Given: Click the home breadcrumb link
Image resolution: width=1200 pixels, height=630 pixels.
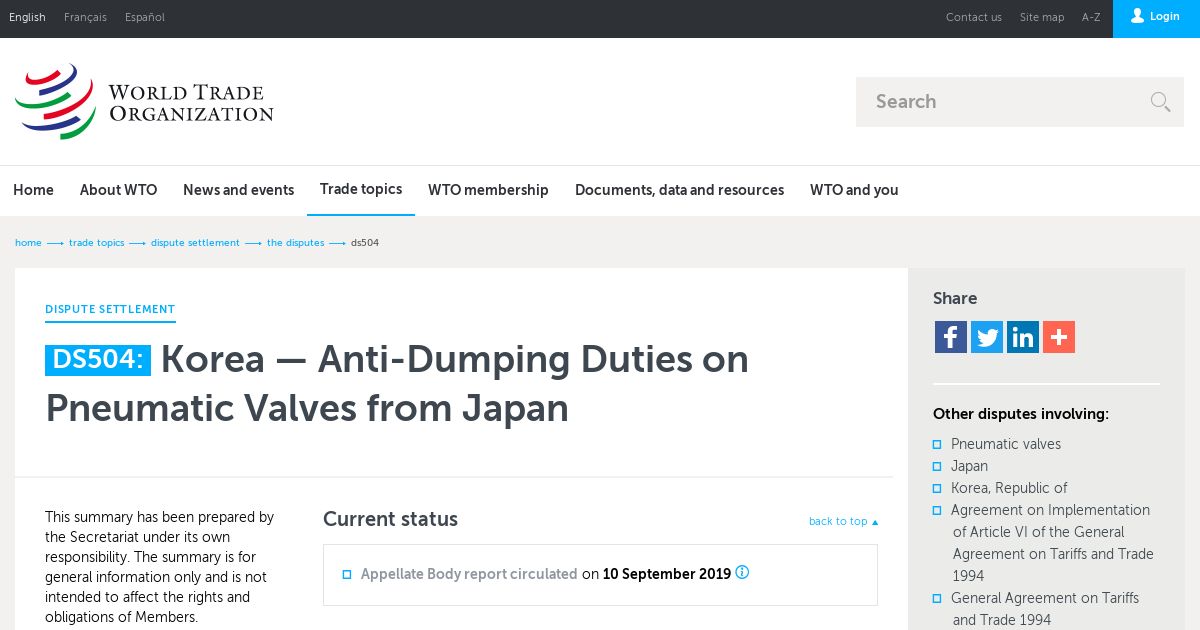Looking at the screenshot, I should [28, 243].
